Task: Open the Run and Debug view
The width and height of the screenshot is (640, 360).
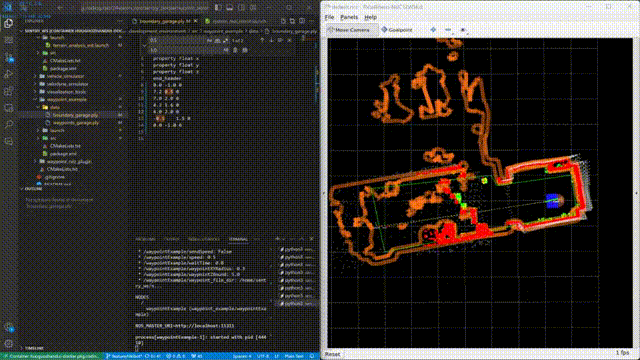Action: tap(9, 74)
